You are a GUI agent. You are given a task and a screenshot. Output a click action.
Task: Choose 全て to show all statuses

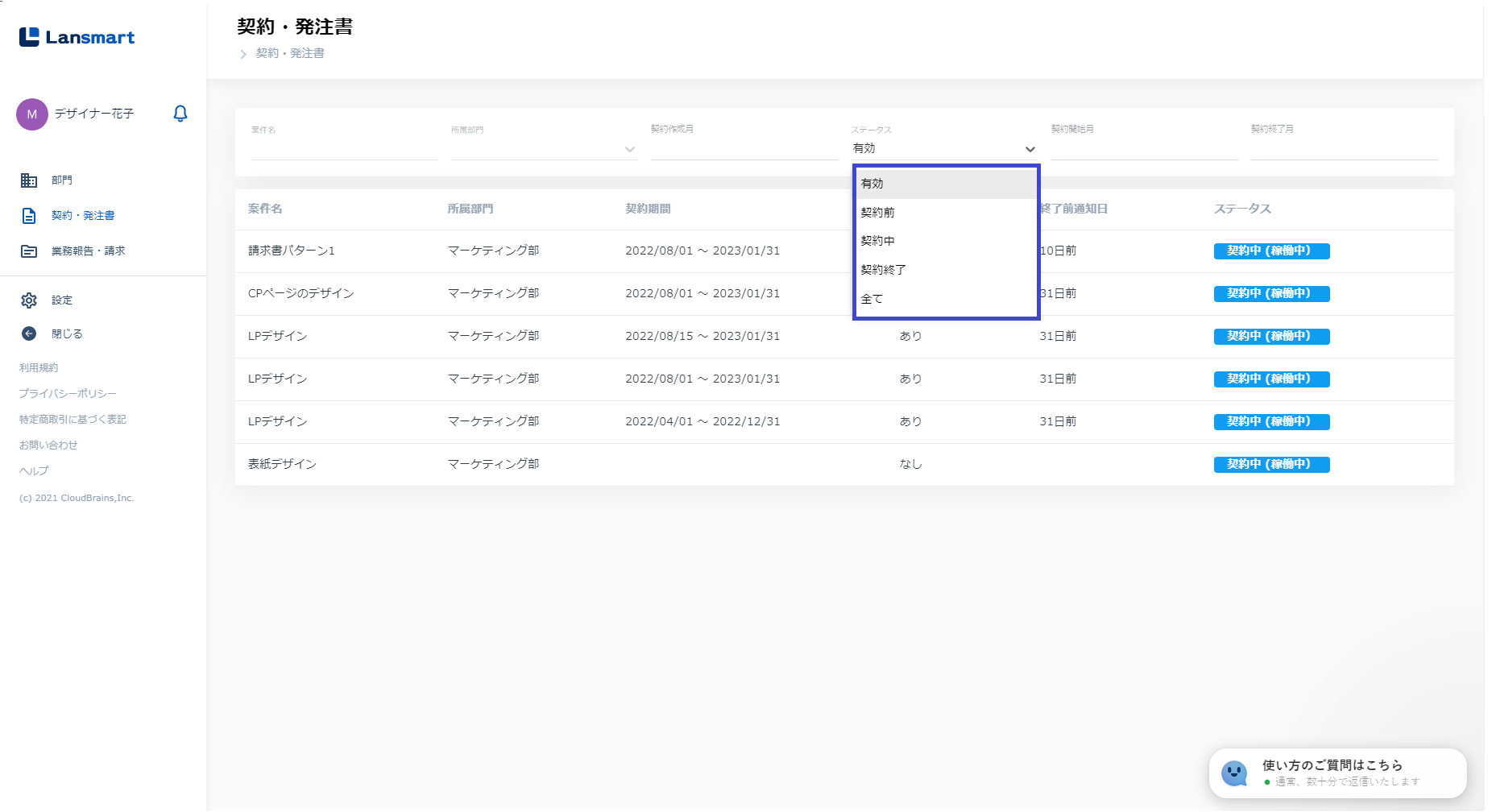946,299
